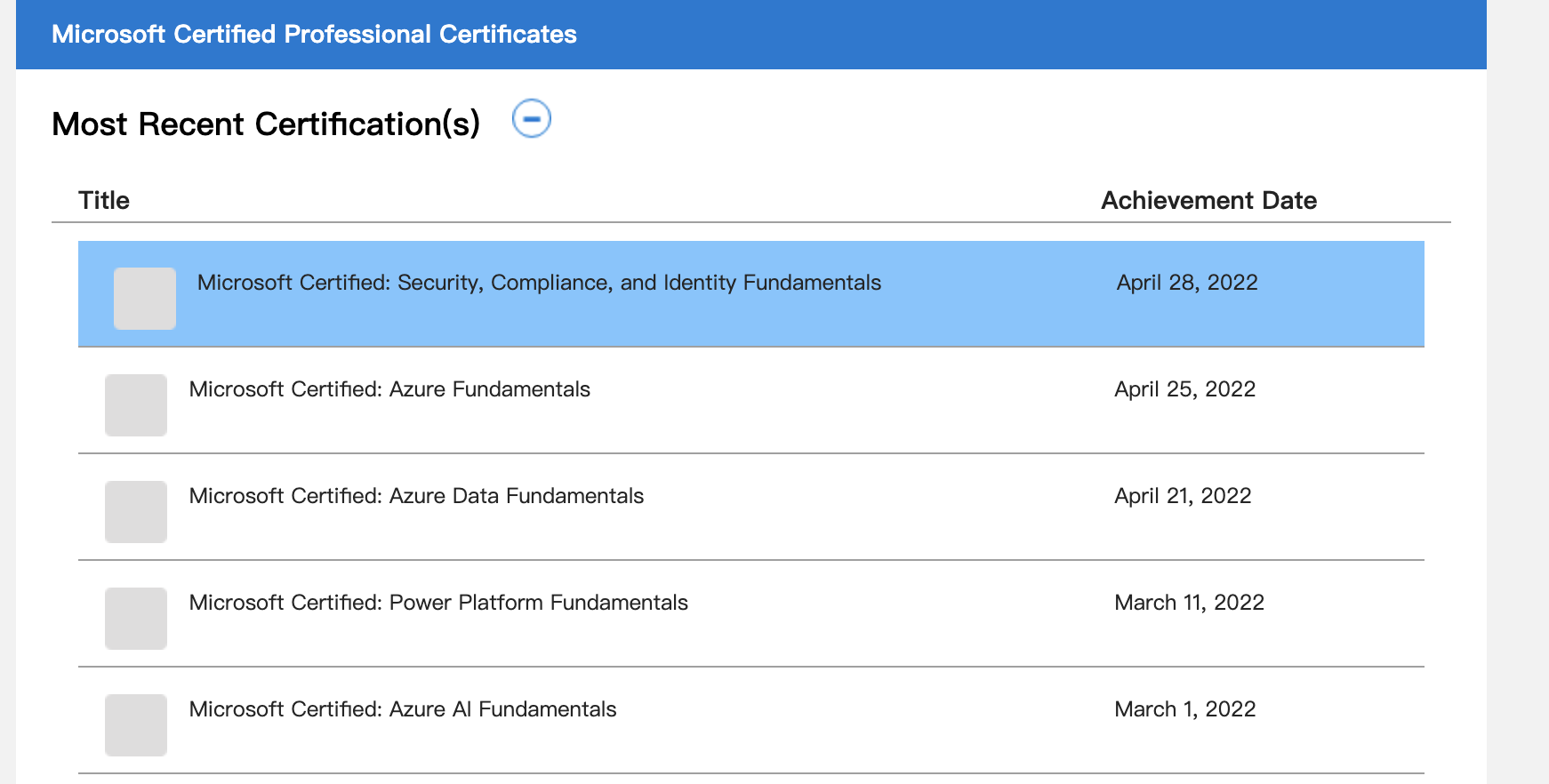Click the April 28, 2022 date

(1187, 283)
